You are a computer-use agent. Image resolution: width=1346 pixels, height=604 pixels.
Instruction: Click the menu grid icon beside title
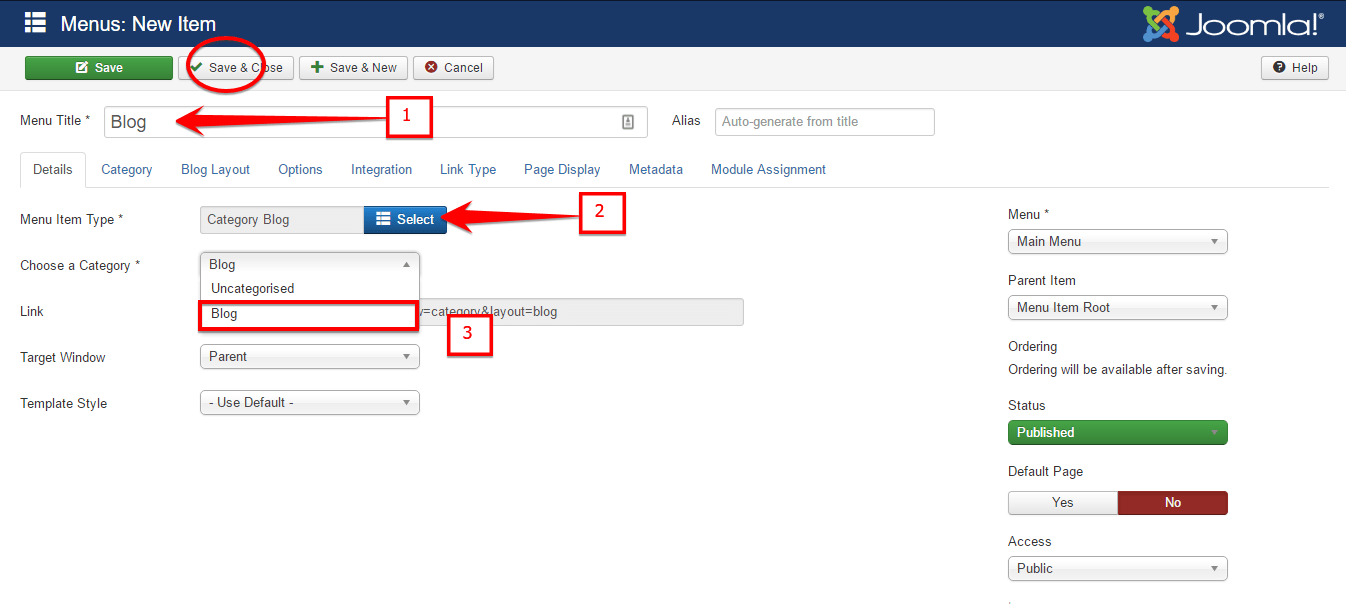click(35, 23)
